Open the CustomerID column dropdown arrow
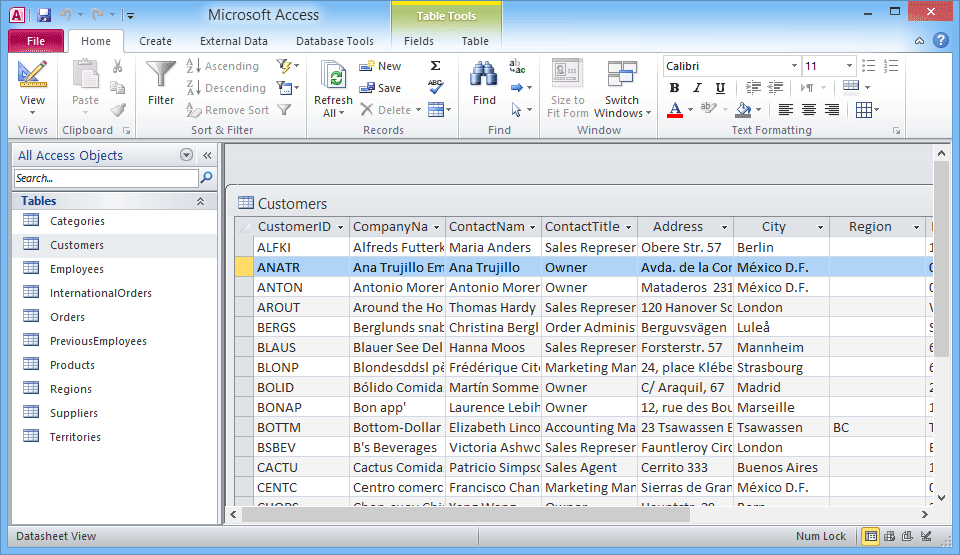960x555 pixels. (340, 227)
